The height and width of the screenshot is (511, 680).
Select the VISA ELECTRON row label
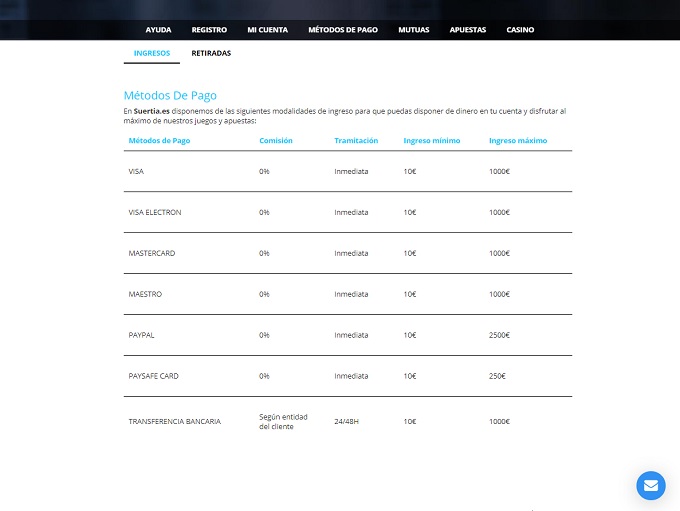point(155,212)
